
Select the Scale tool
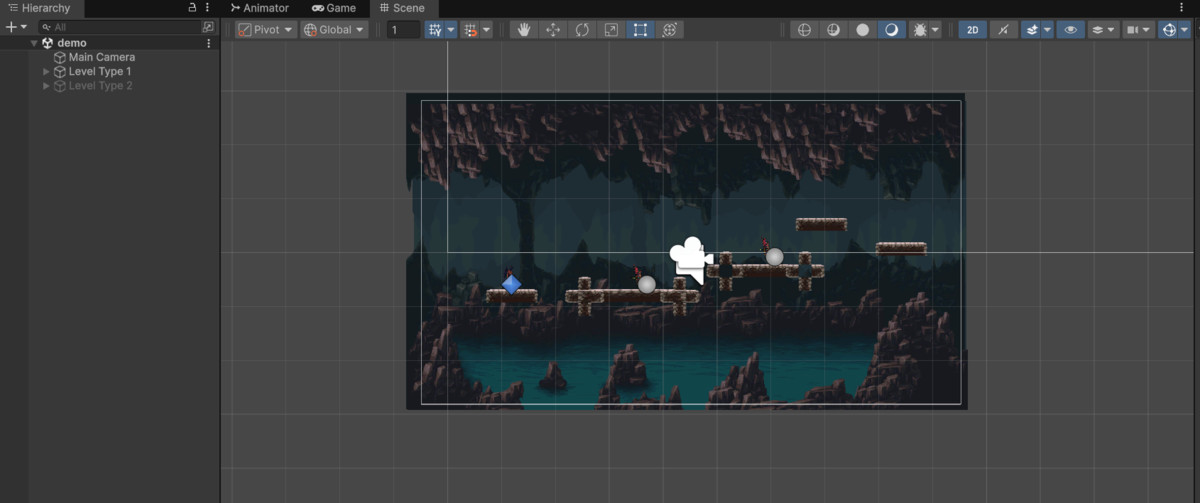click(x=611, y=30)
